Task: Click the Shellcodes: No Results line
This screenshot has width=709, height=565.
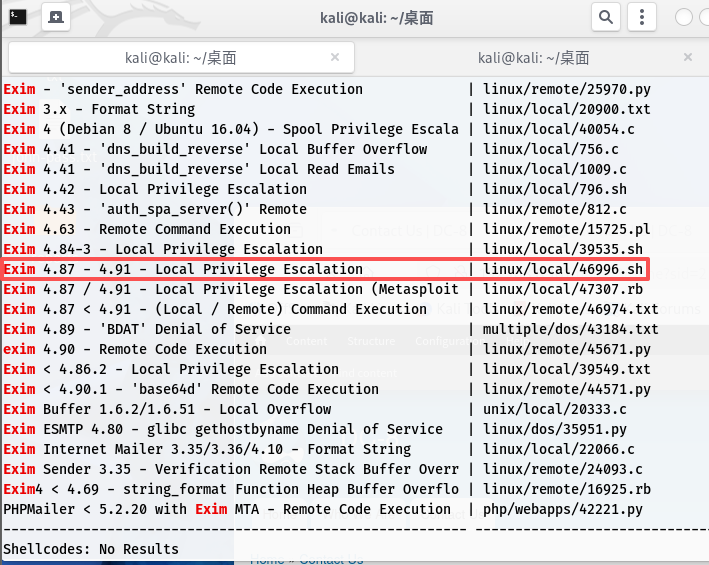Action: [x=91, y=549]
